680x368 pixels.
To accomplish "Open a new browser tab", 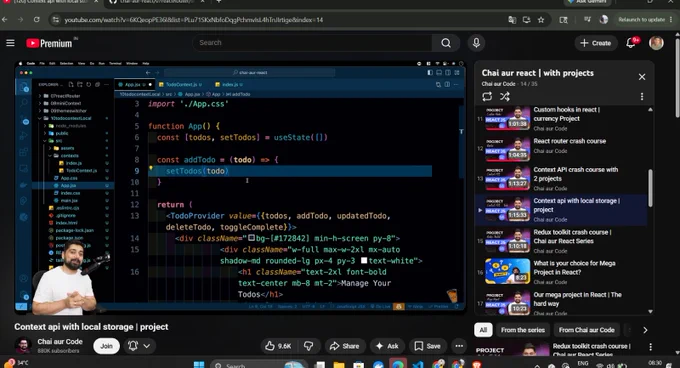I will 219,2.
